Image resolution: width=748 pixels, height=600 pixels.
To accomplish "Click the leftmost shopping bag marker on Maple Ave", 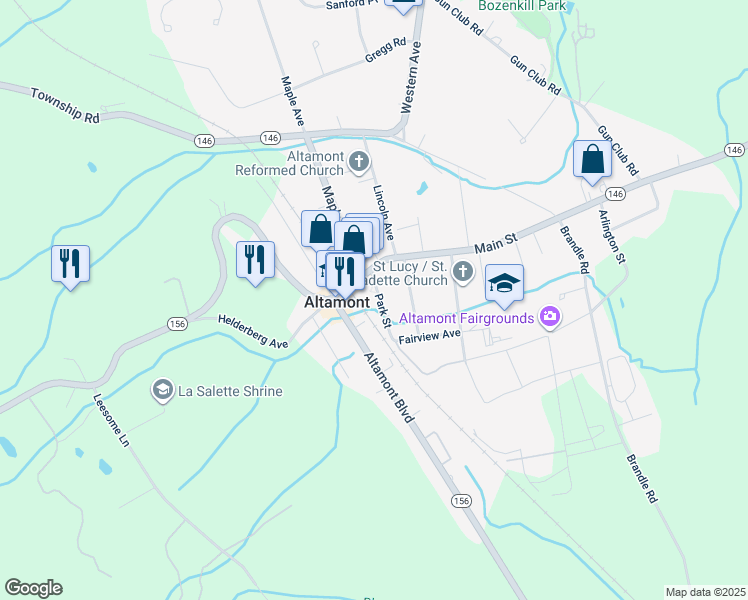I will click(x=320, y=230).
